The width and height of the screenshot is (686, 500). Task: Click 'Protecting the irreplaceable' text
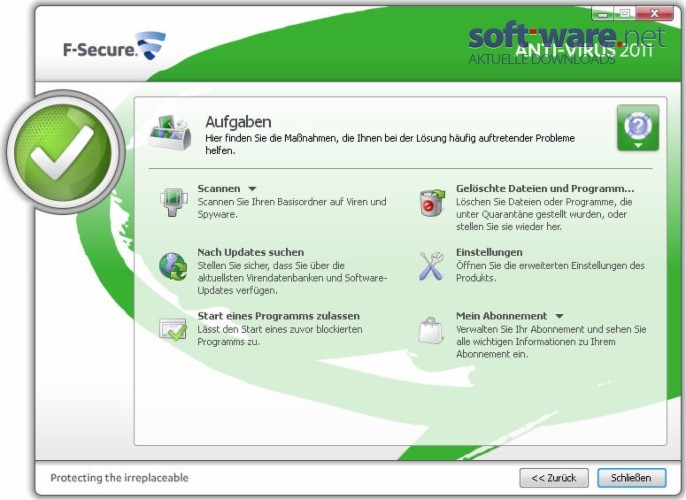coord(119,478)
